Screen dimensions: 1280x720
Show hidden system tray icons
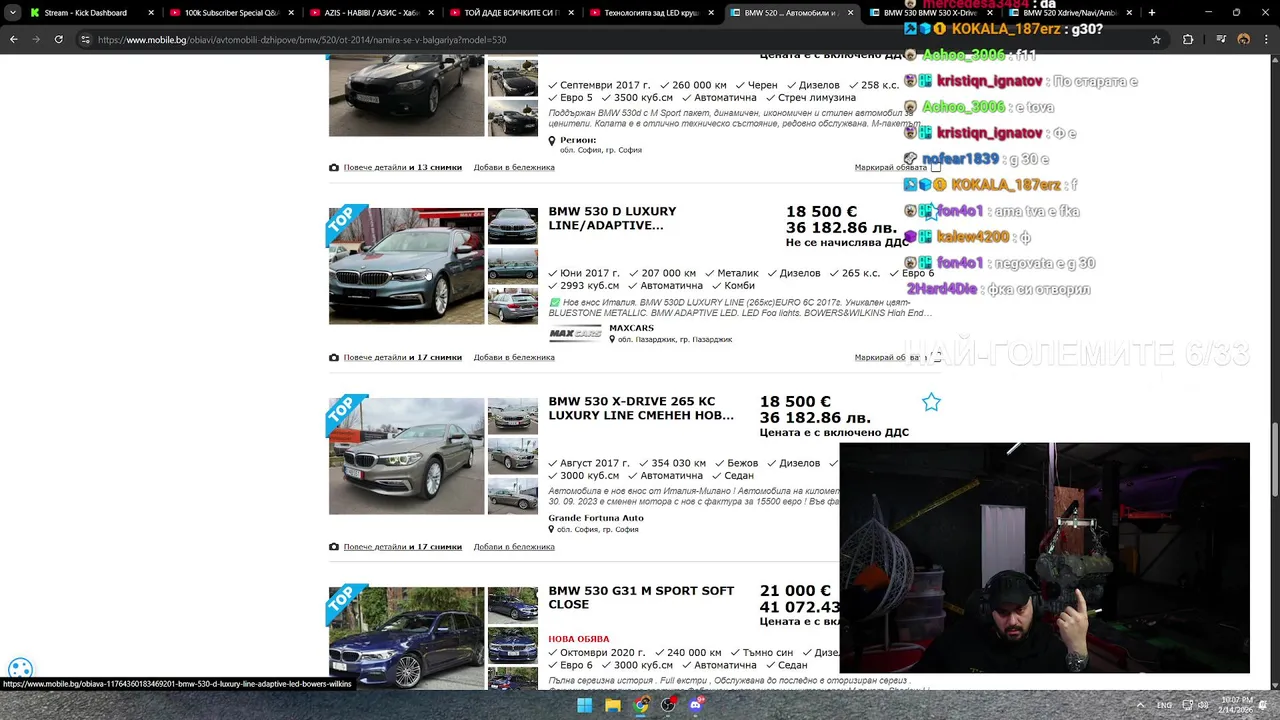(x=1140, y=705)
